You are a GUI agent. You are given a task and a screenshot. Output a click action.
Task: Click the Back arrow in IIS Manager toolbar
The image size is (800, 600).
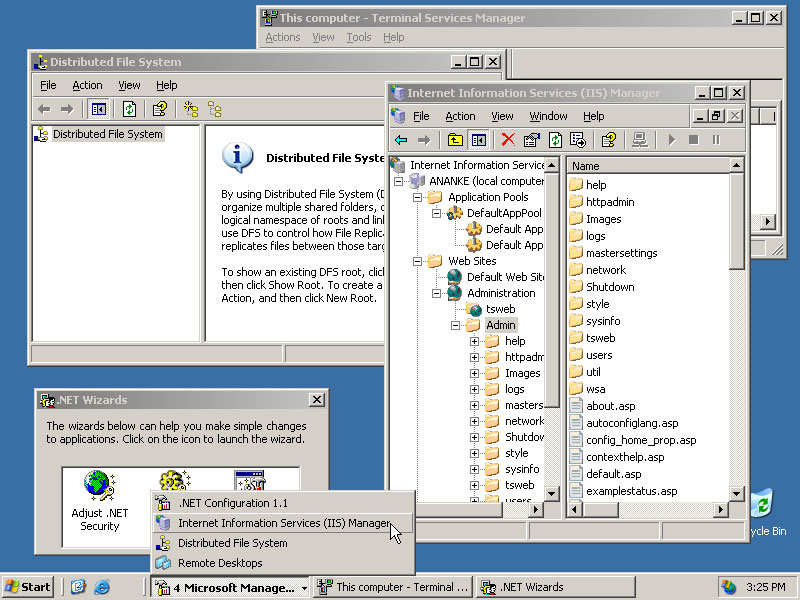pyautogui.click(x=401, y=140)
